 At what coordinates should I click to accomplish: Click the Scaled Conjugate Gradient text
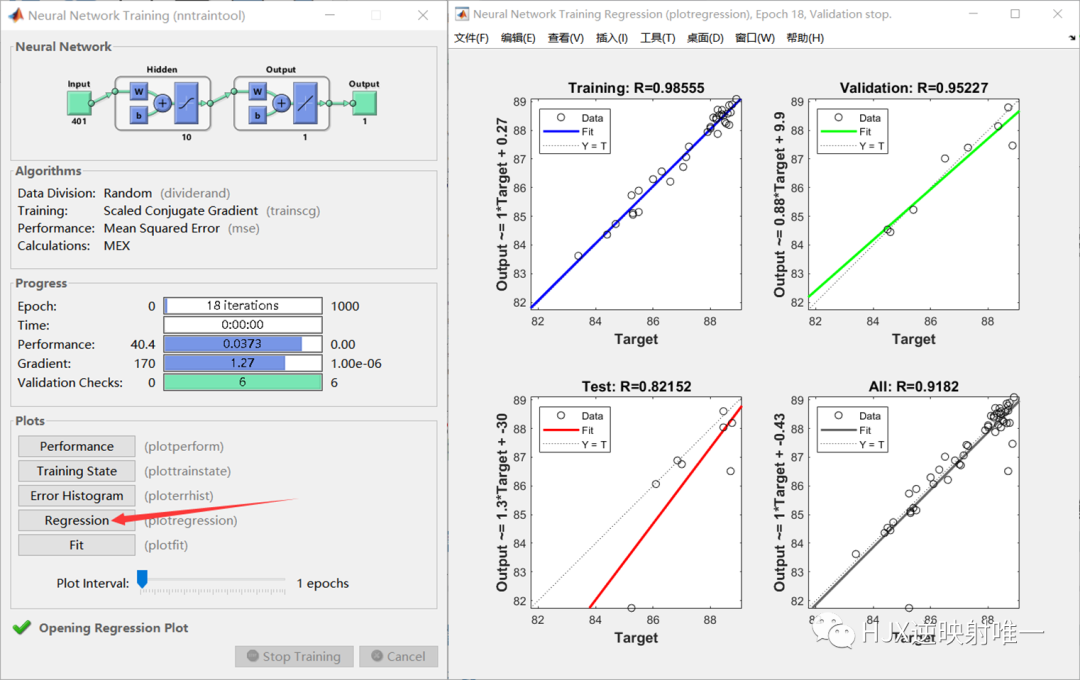coord(180,211)
